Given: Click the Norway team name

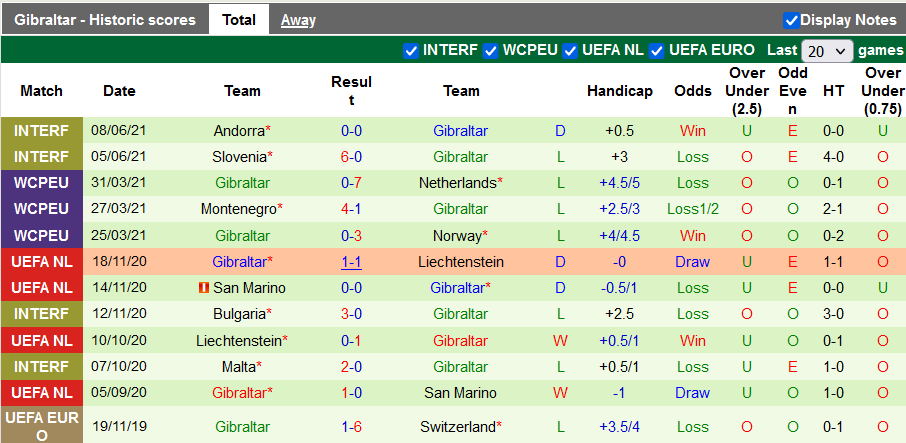Looking at the screenshot, I should (x=458, y=236).
